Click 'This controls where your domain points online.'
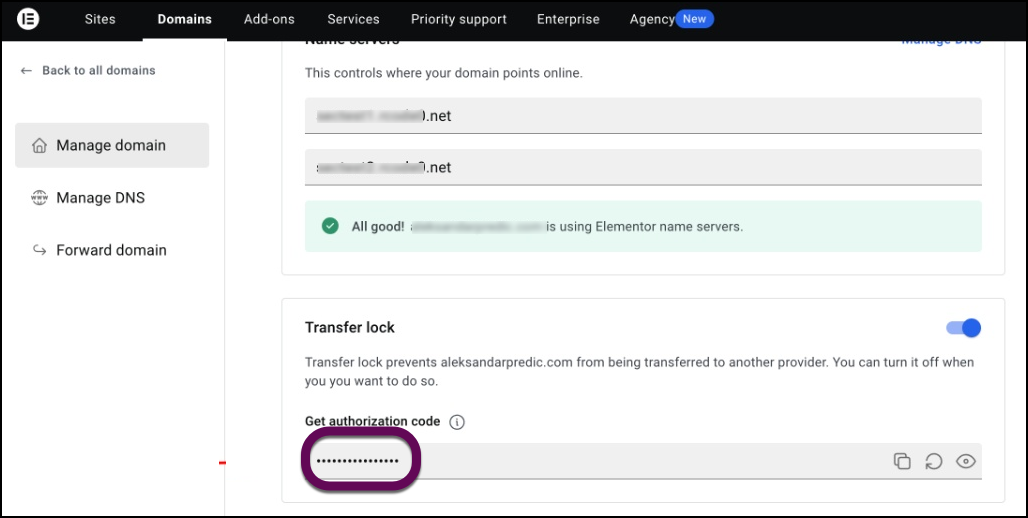1028x518 pixels. pyautogui.click(x=444, y=73)
